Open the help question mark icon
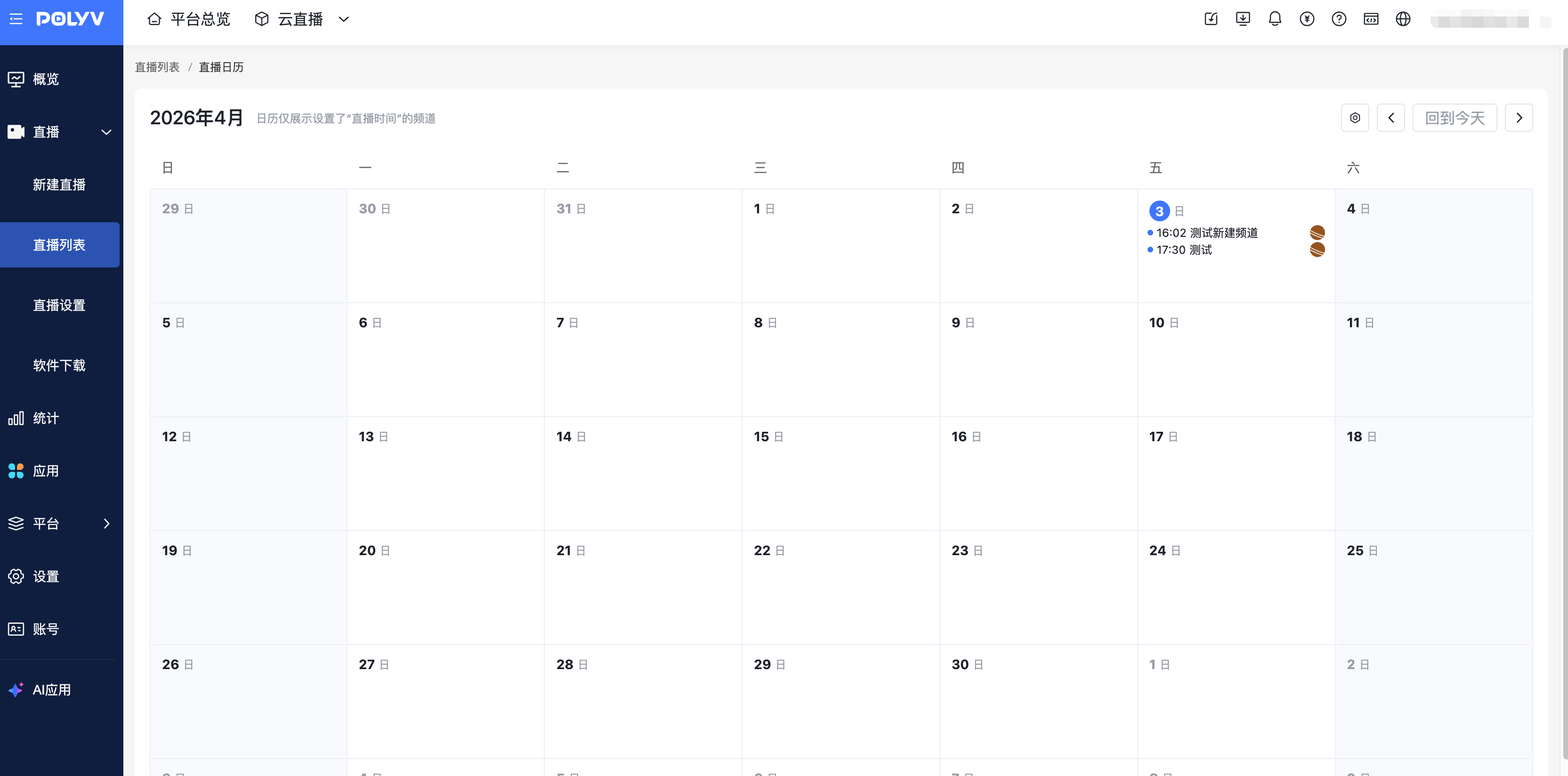This screenshot has width=1568, height=776. coord(1339,19)
